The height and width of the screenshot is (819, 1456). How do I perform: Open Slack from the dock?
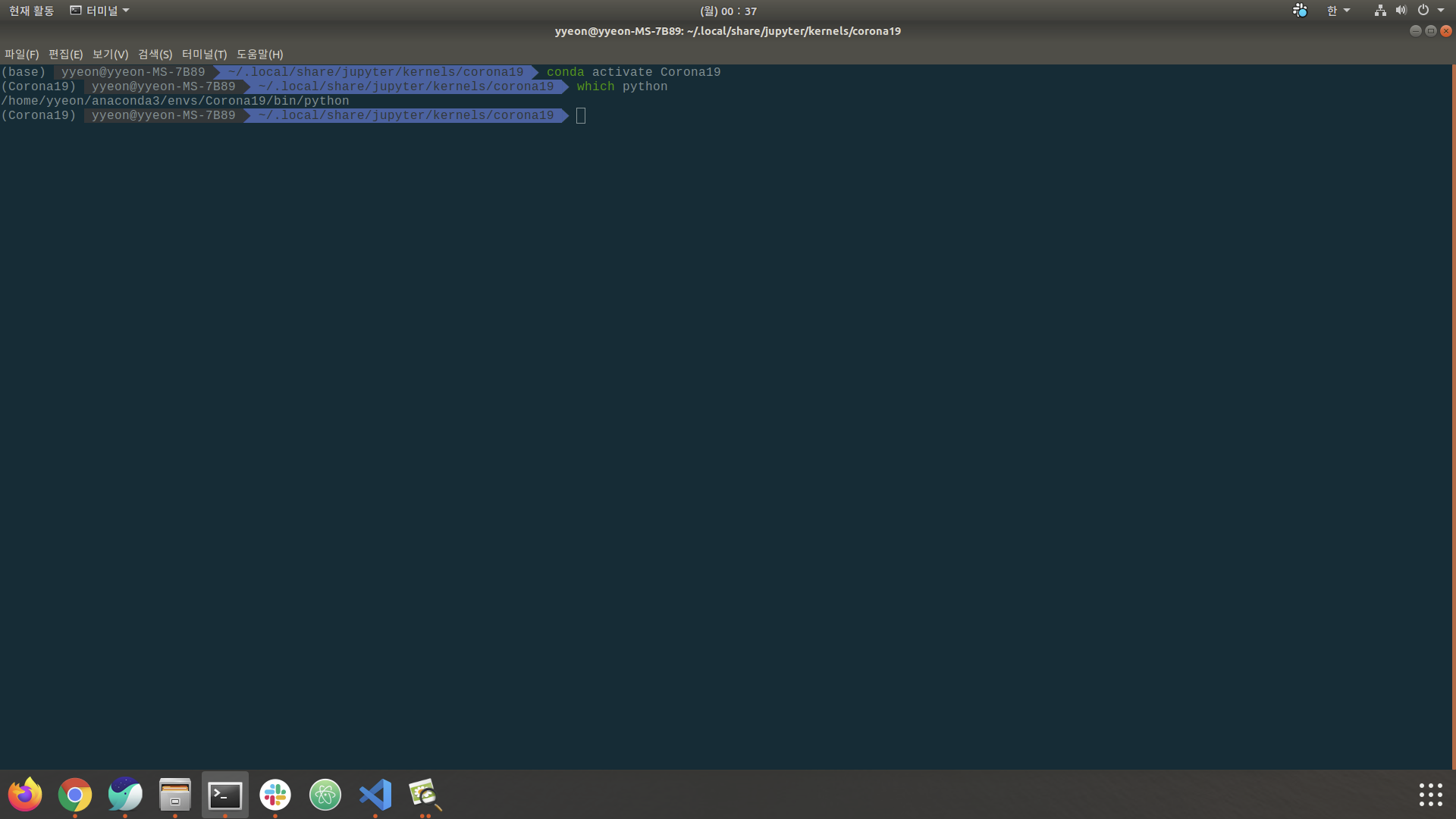275,794
